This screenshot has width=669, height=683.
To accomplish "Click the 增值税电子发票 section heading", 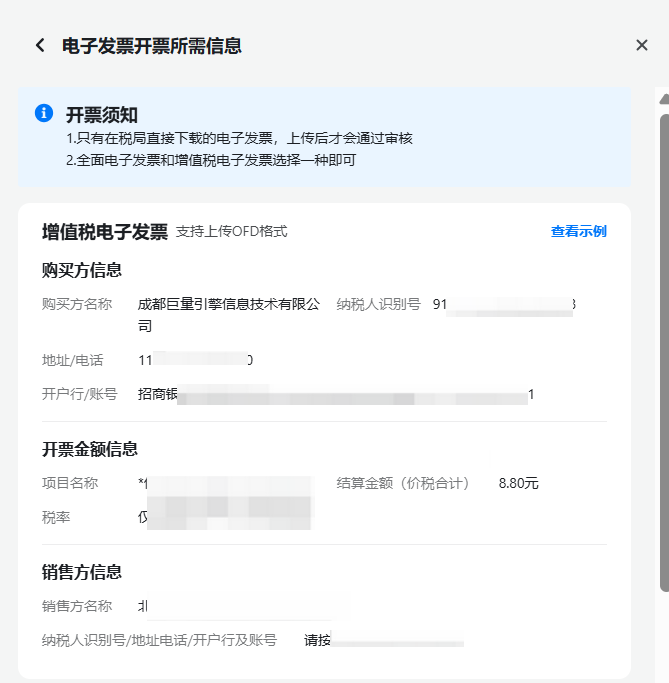I will coord(104,231).
